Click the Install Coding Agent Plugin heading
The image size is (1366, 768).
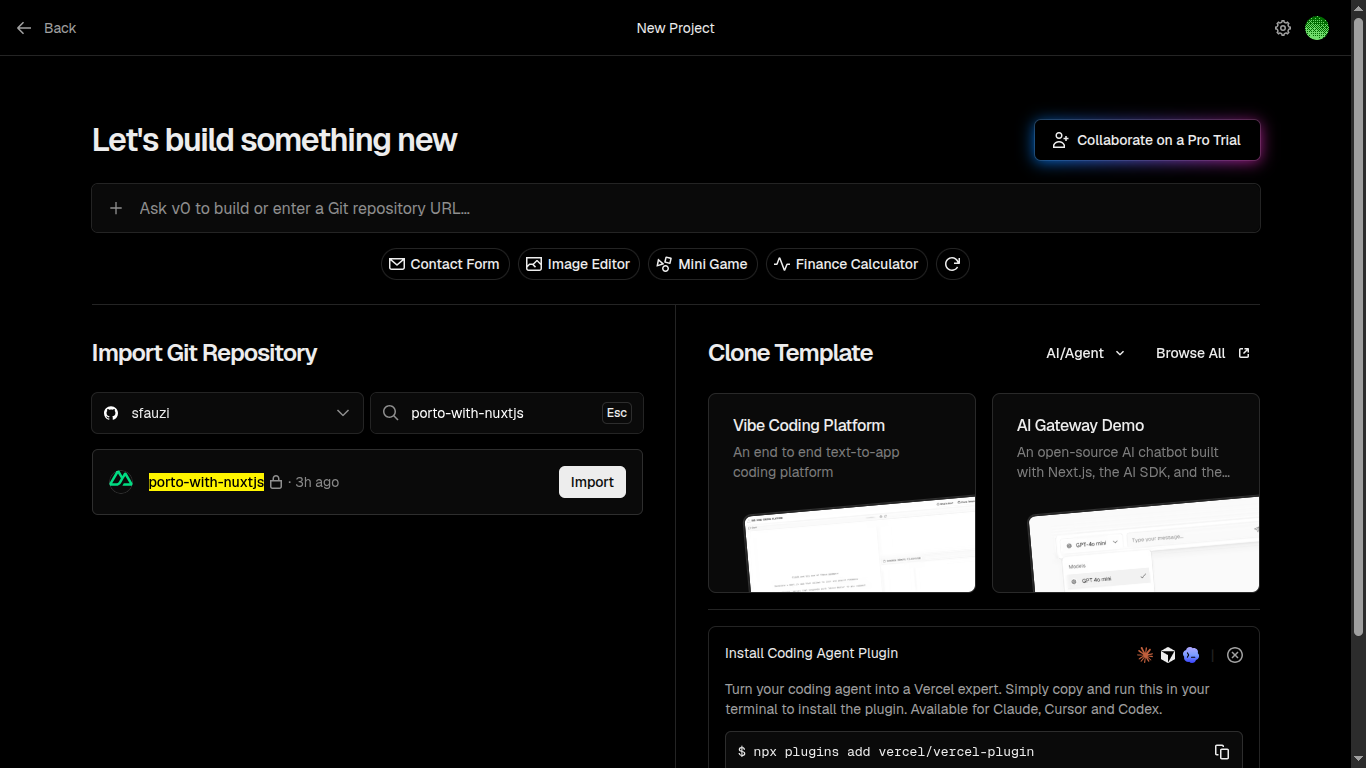click(x=812, y=653)
